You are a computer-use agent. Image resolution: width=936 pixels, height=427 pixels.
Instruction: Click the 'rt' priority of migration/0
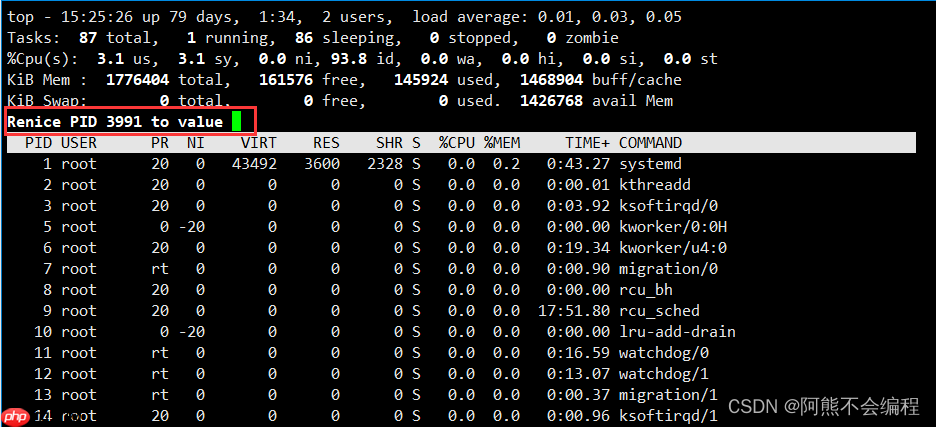[160, 269]
